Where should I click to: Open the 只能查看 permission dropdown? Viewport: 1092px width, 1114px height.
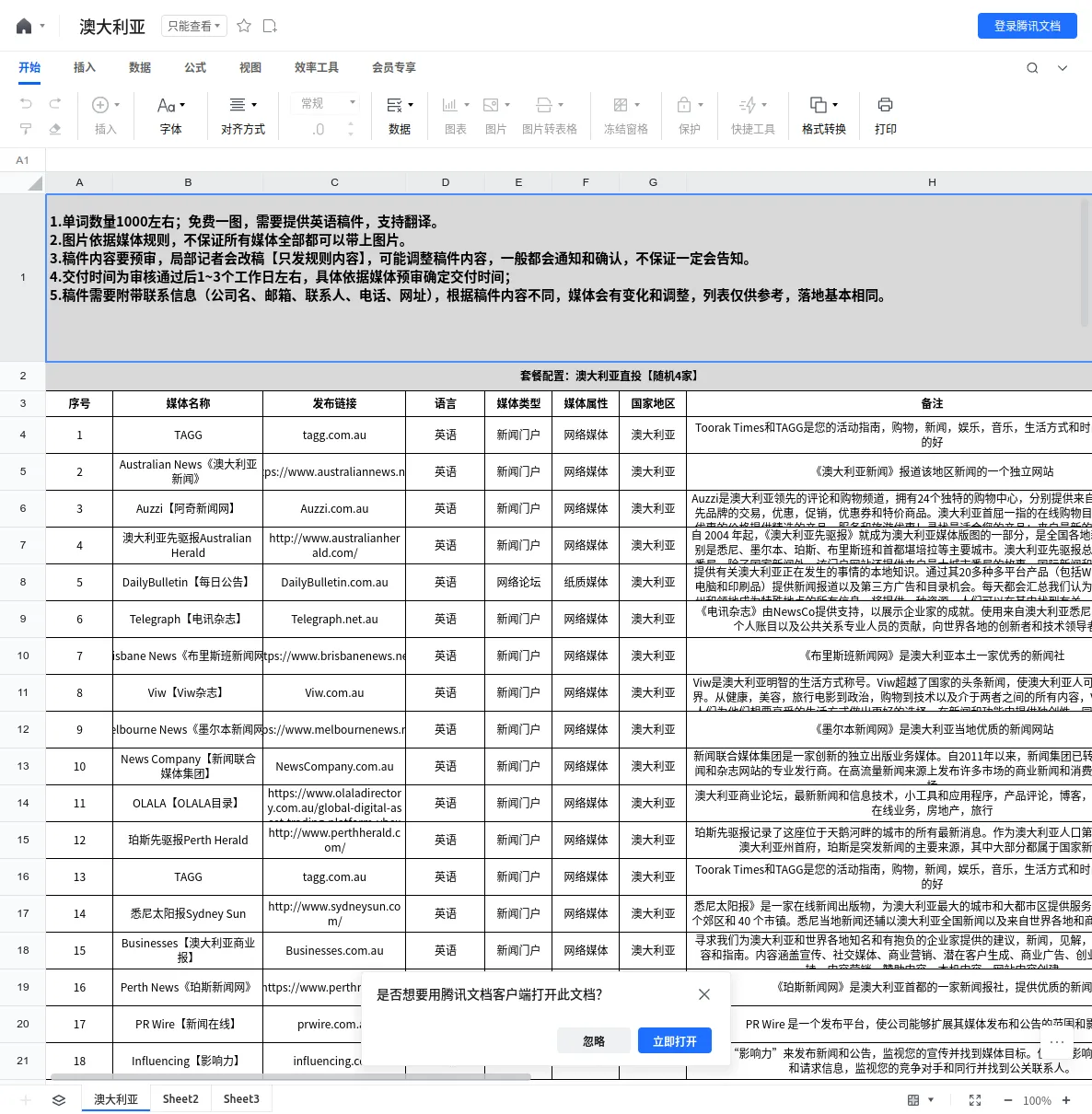[193, 26]
